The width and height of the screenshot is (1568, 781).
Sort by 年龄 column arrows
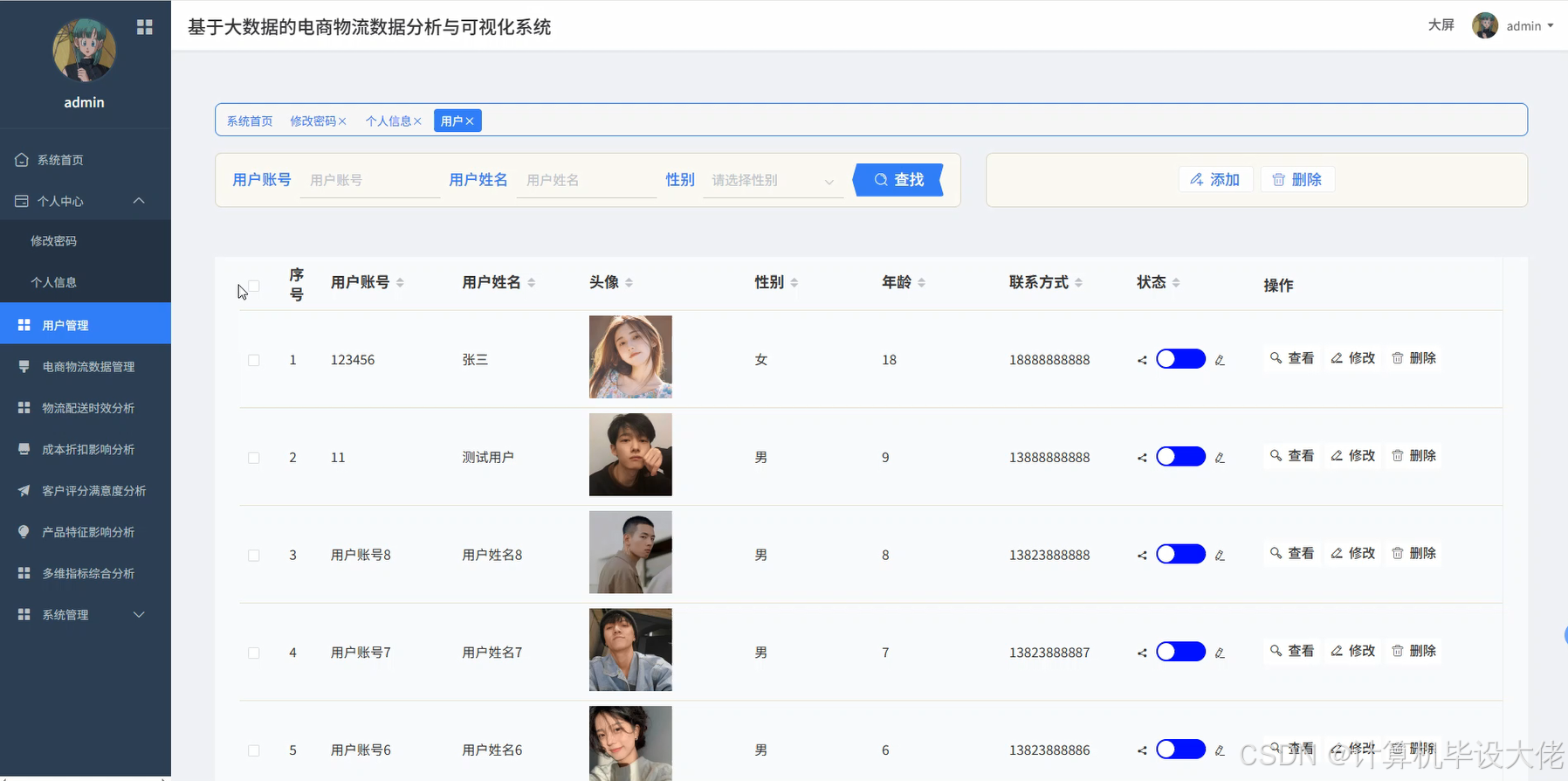922,282
